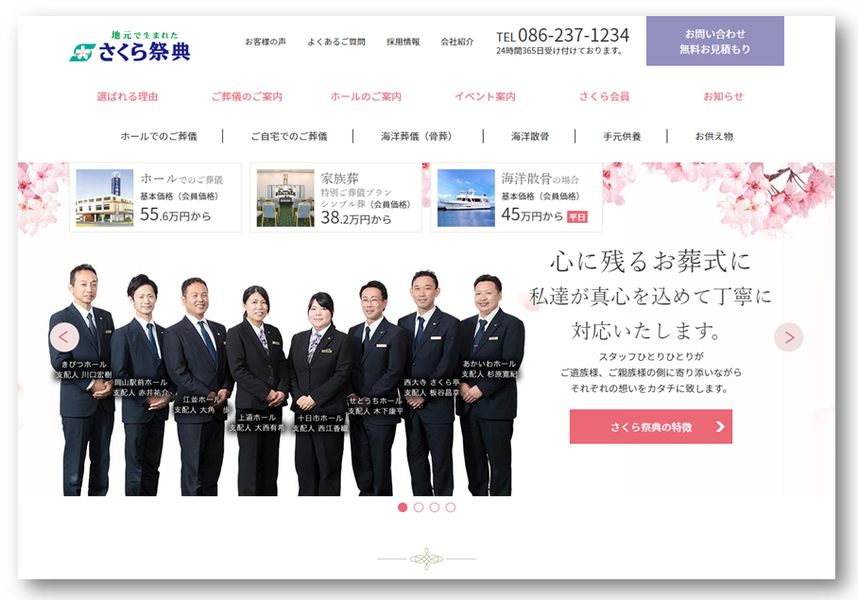The height and width of the screenshot is (600, 858).
Task: Open the 選ばれる理由 menu
Action: click(127, 97)
